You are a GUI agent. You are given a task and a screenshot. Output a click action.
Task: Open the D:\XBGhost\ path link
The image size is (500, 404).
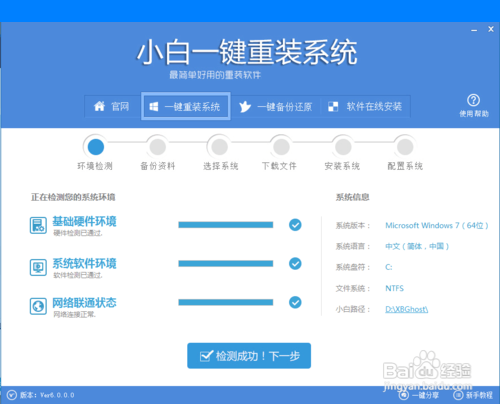click(x=407, y=309)
